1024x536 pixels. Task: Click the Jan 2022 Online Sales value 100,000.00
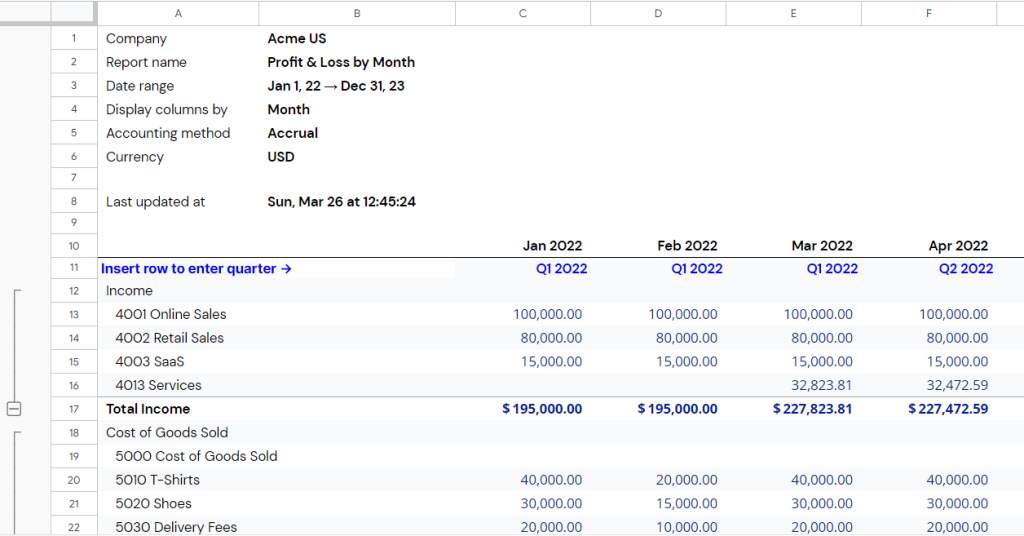tap(523, 315)
